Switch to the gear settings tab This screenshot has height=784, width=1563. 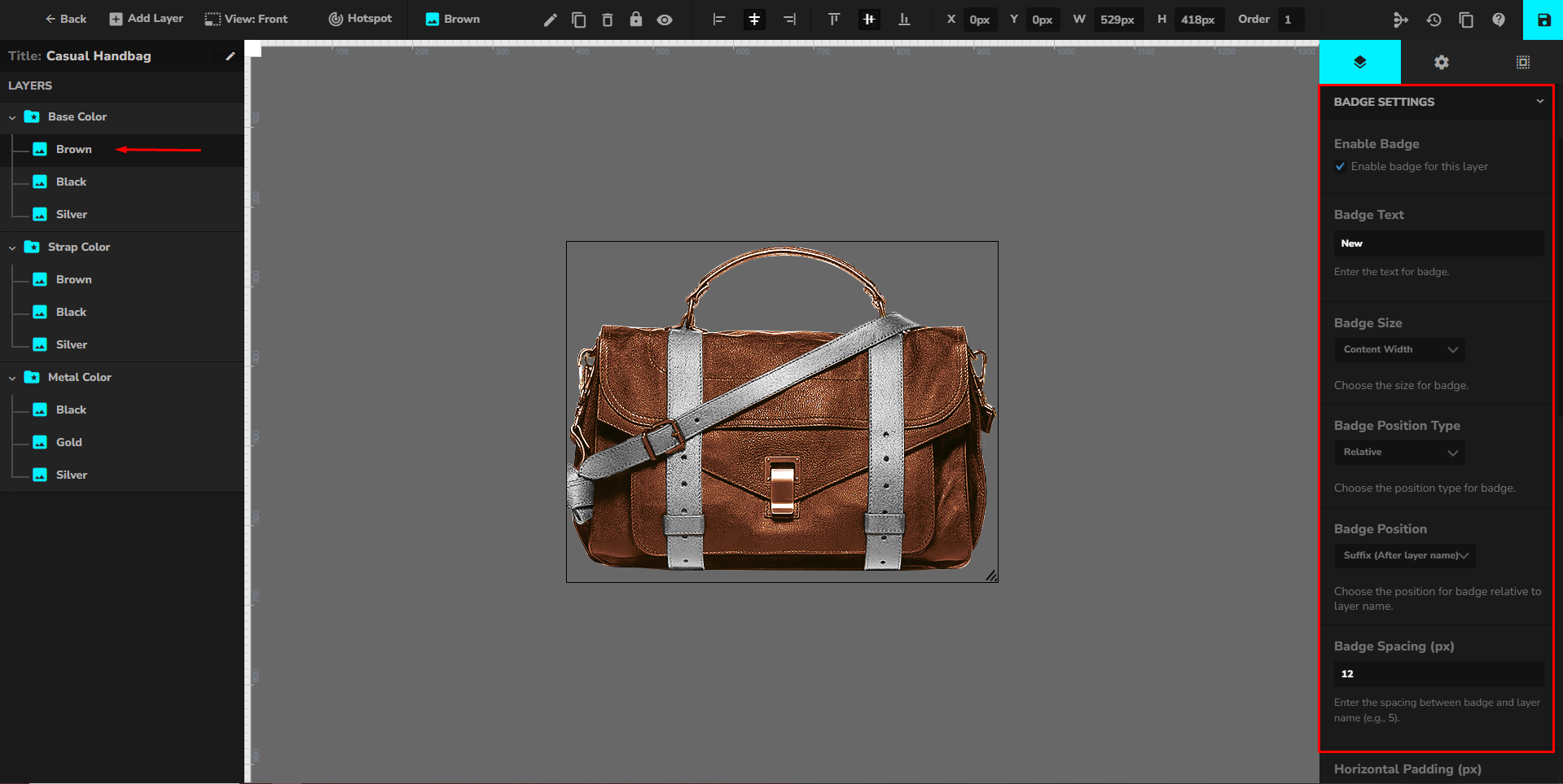pos(1442,63)
